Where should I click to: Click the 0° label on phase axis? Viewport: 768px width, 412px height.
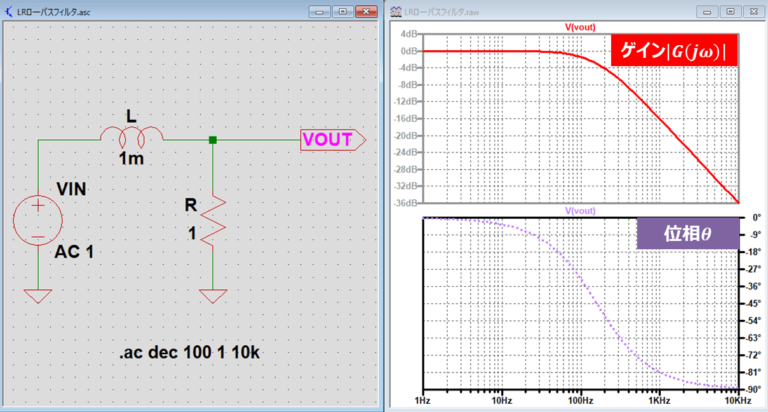[x=756, y=217]
